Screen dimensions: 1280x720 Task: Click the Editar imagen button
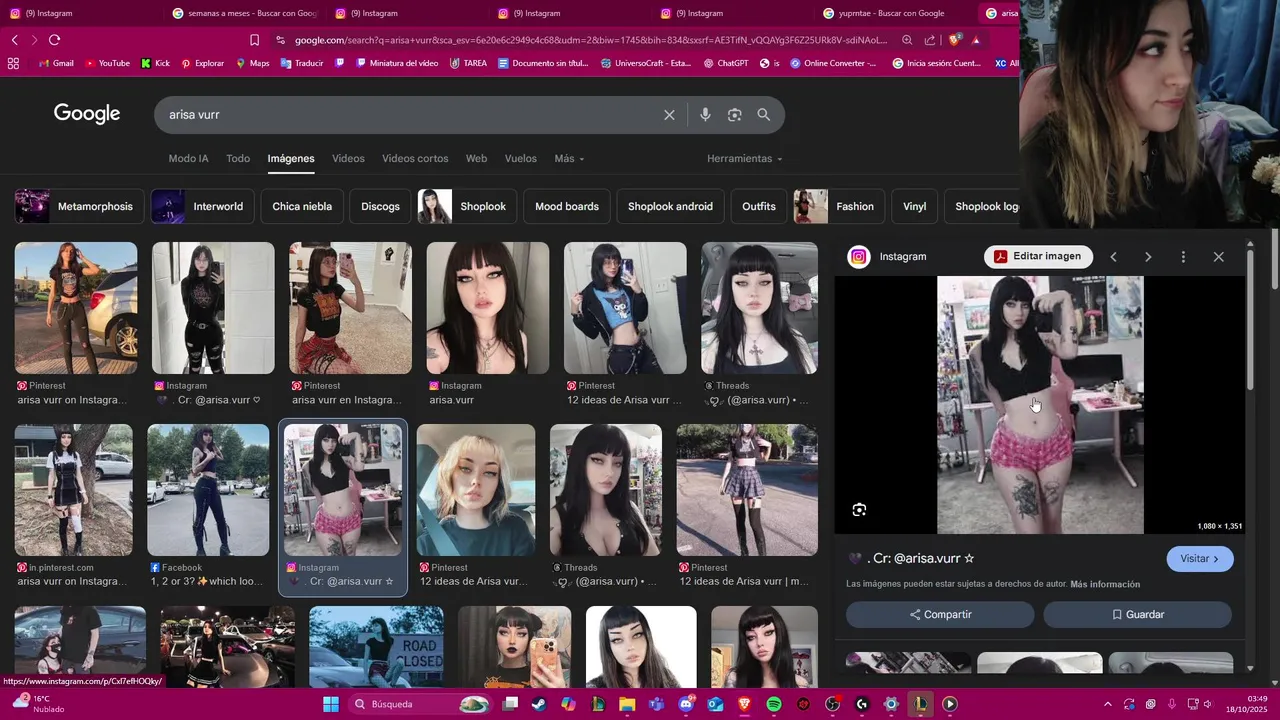1038,257
